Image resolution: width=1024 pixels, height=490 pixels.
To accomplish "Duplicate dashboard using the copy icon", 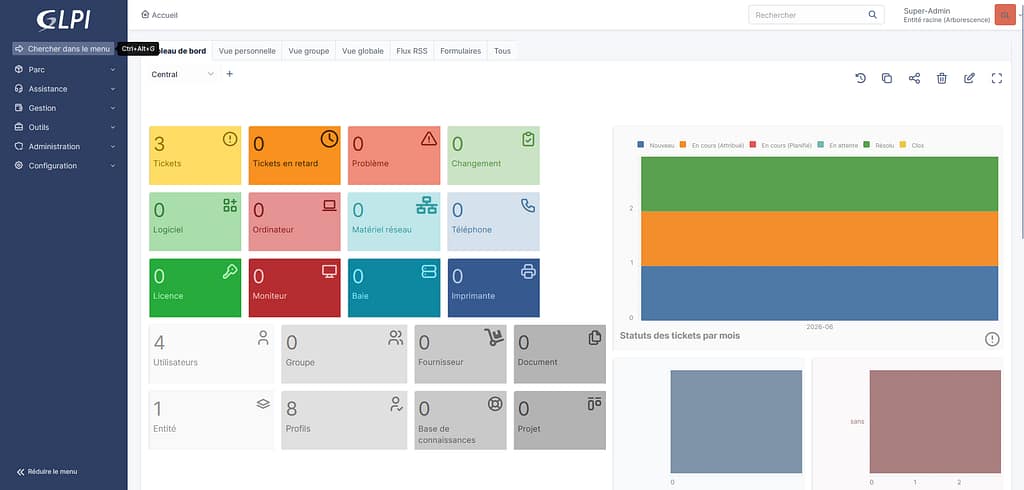I will (x=887, y=78).
